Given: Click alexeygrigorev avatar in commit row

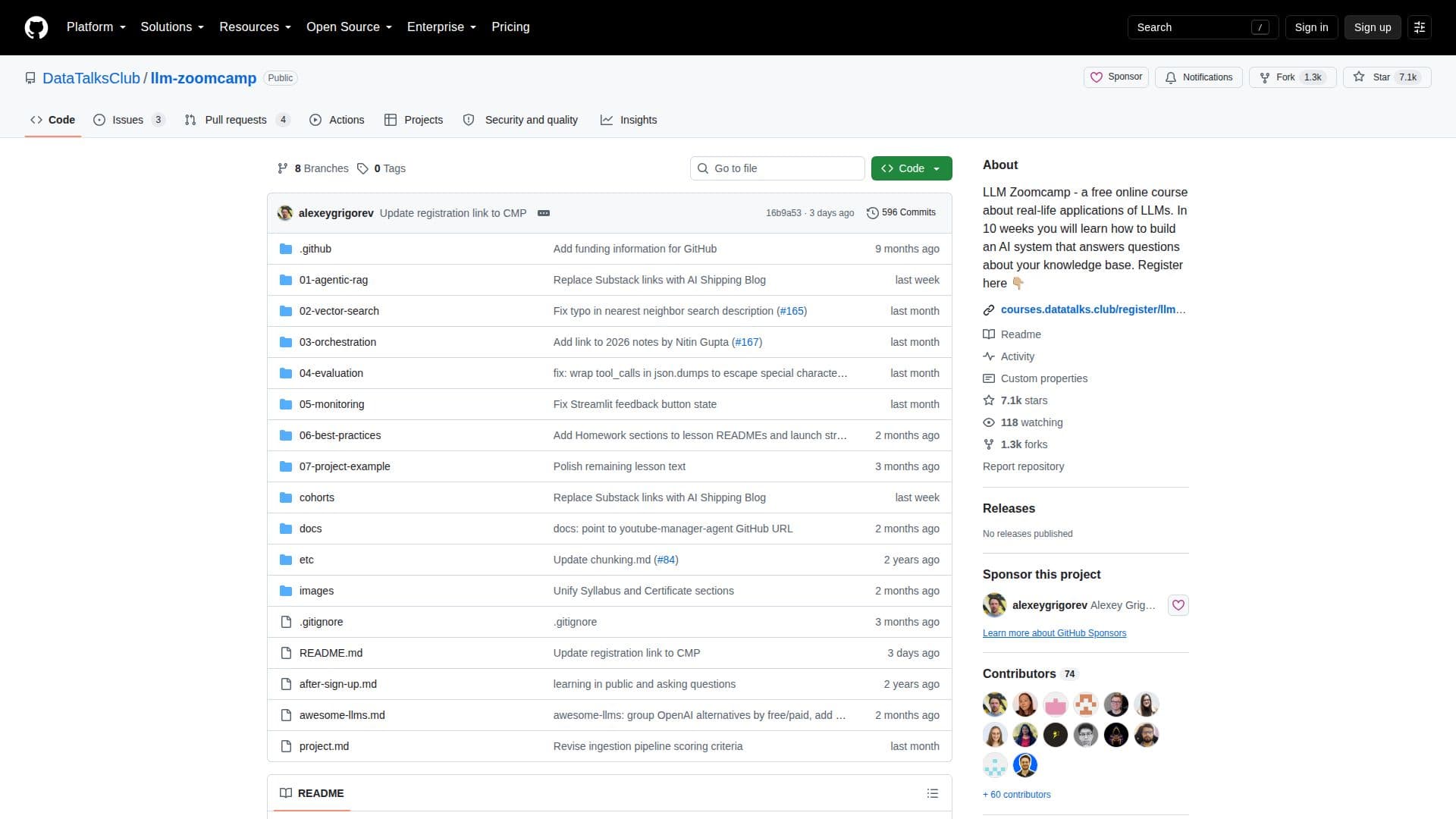Looking at the screenshot, I should [x=285, y=213].
